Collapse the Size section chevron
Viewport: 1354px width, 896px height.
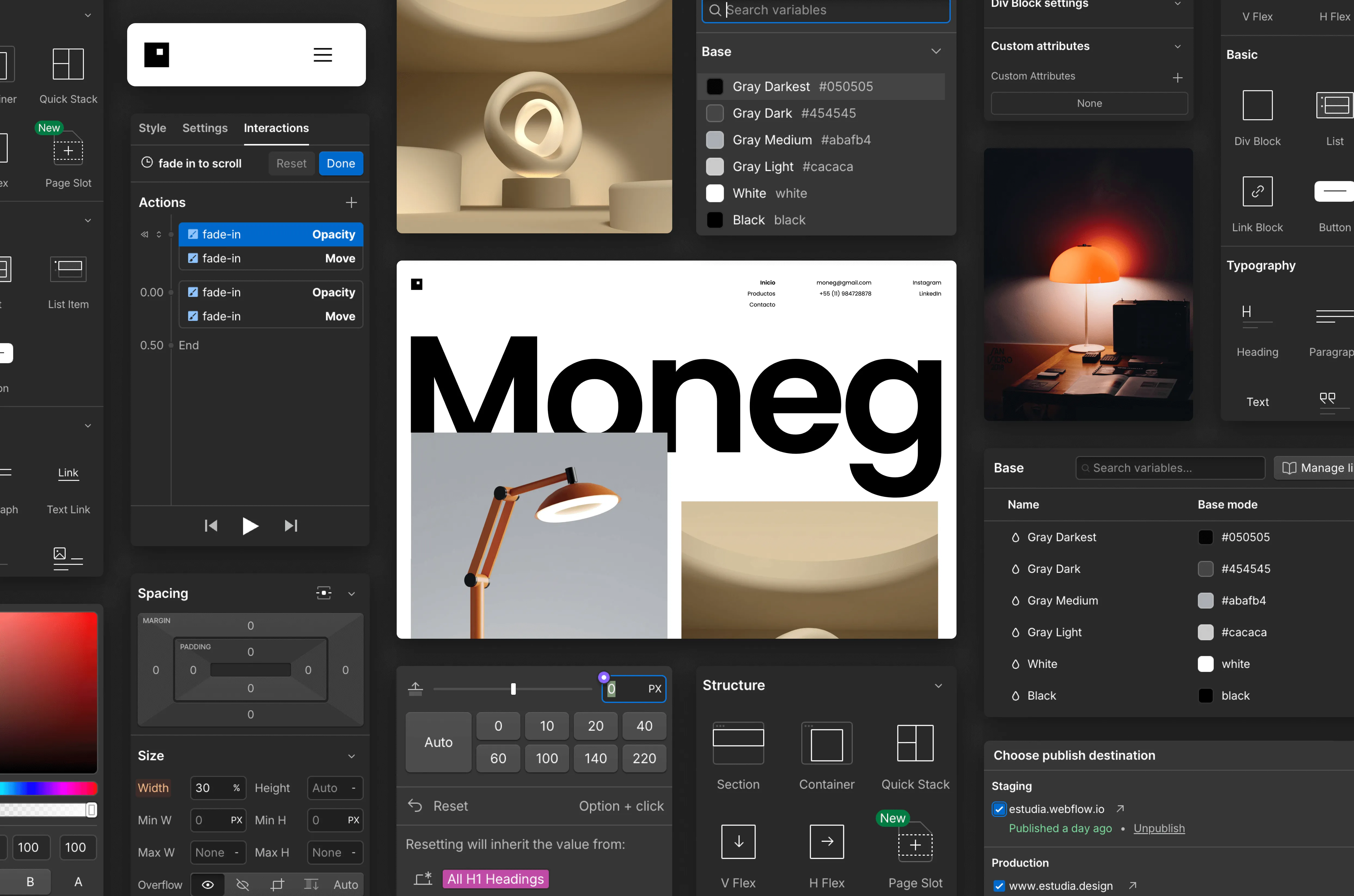point(351,756)
